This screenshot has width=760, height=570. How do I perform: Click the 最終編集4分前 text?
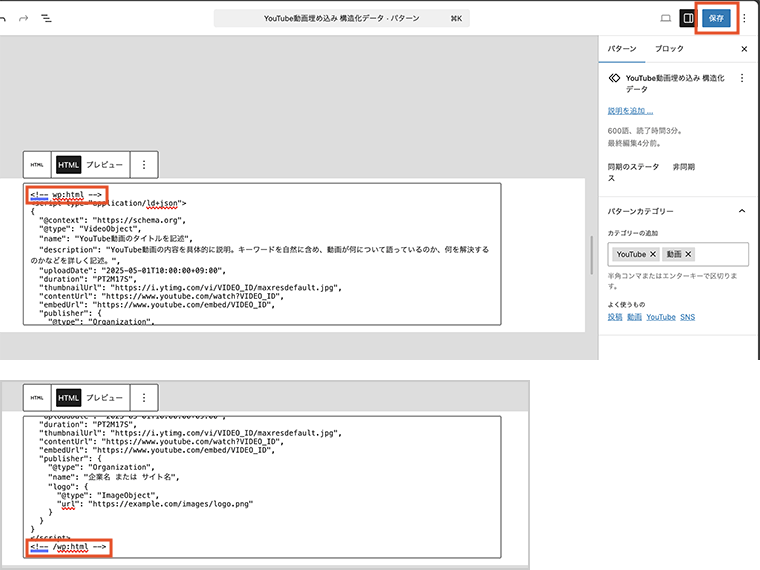pyautogui.click(x=634, y=143)
